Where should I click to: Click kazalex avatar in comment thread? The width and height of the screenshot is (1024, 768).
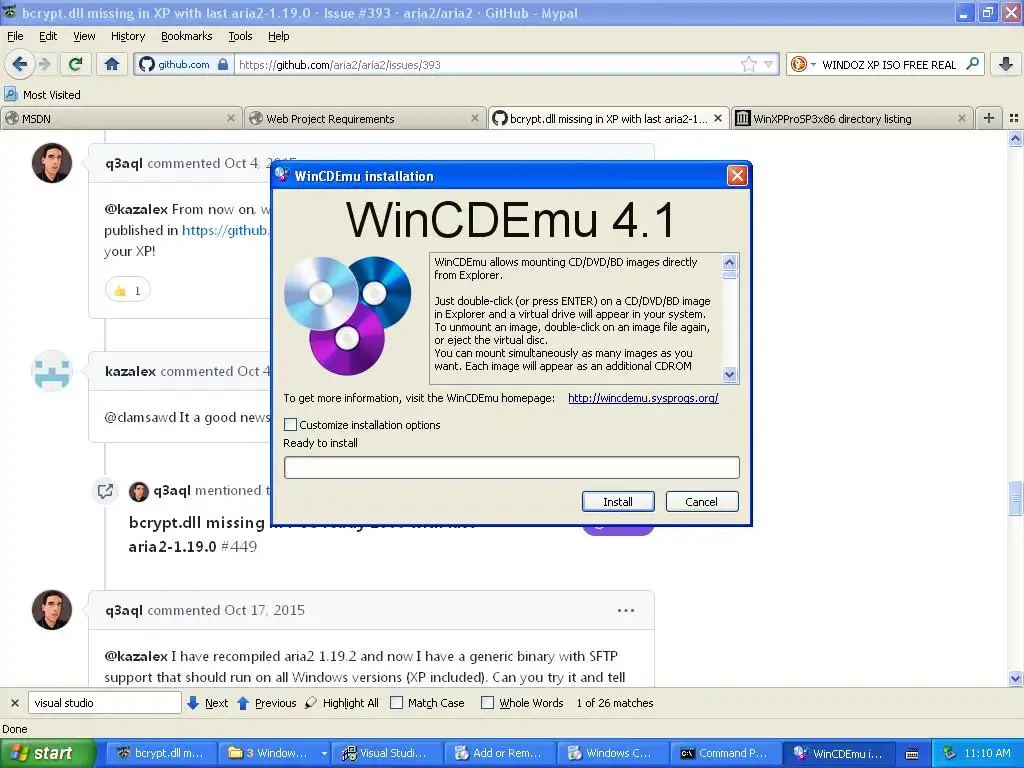52,371
